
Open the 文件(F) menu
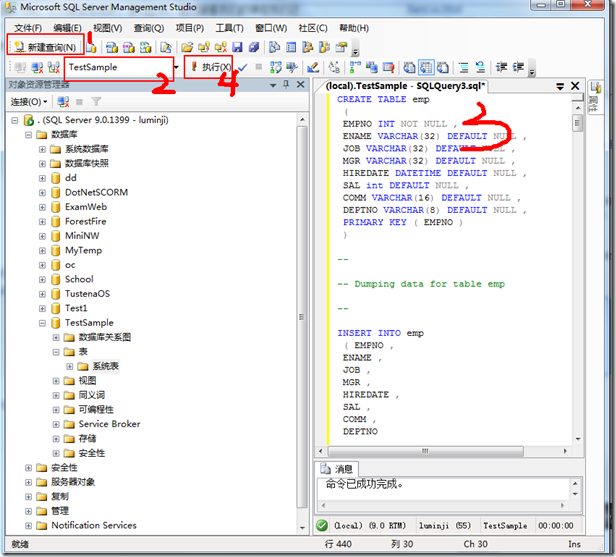pos(28,28)
